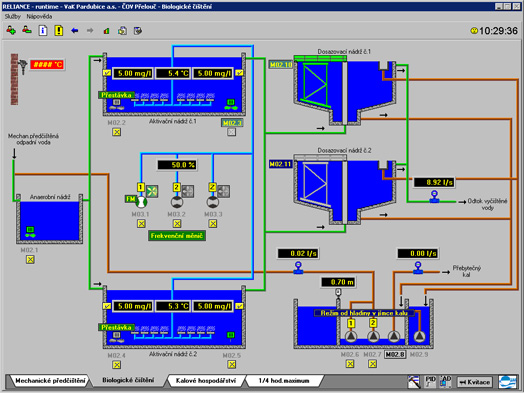Viewport: 524px width, 393px height.
Task: Toggle the checkbox under M02.6
Action: pos(350,364)
